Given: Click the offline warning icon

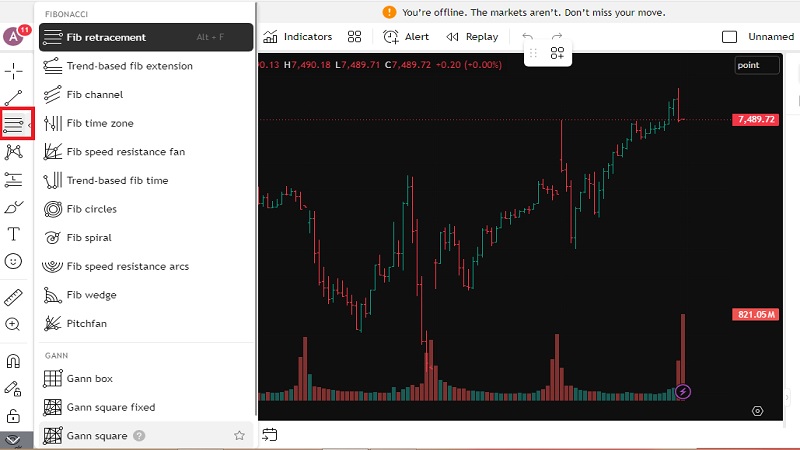Looking at the screenshot, I should [389, 12].
